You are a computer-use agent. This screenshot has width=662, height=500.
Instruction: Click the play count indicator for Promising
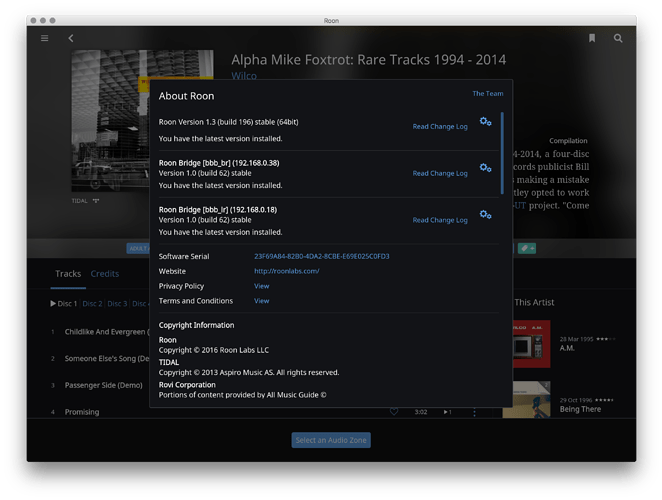(448, 412)
